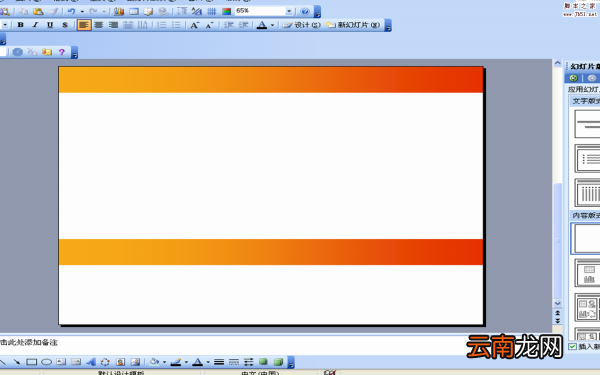
Task: Open the drawing toolbar font color dropdown arrow
Action: (208, 362)
